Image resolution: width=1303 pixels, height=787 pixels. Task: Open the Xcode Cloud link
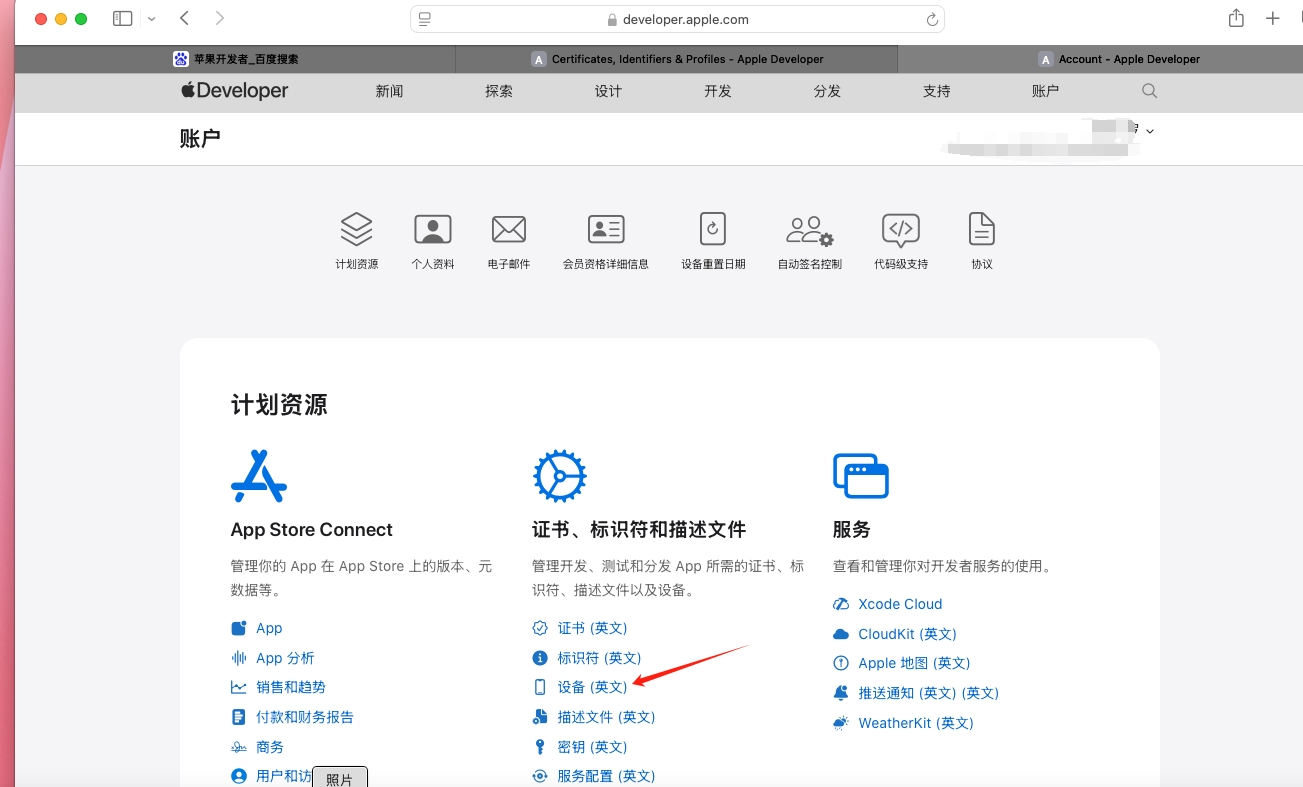(900, 604)
